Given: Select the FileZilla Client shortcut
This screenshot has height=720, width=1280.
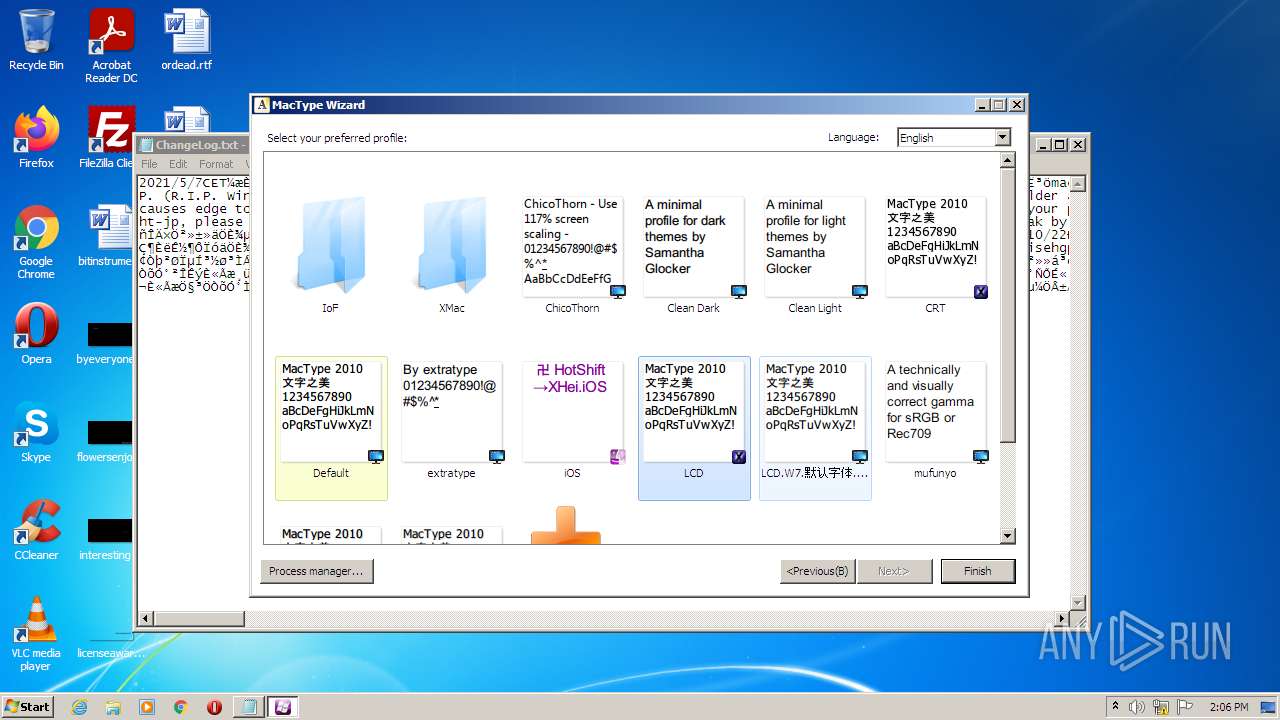Looking at the screenshot, I should point(108,137).
